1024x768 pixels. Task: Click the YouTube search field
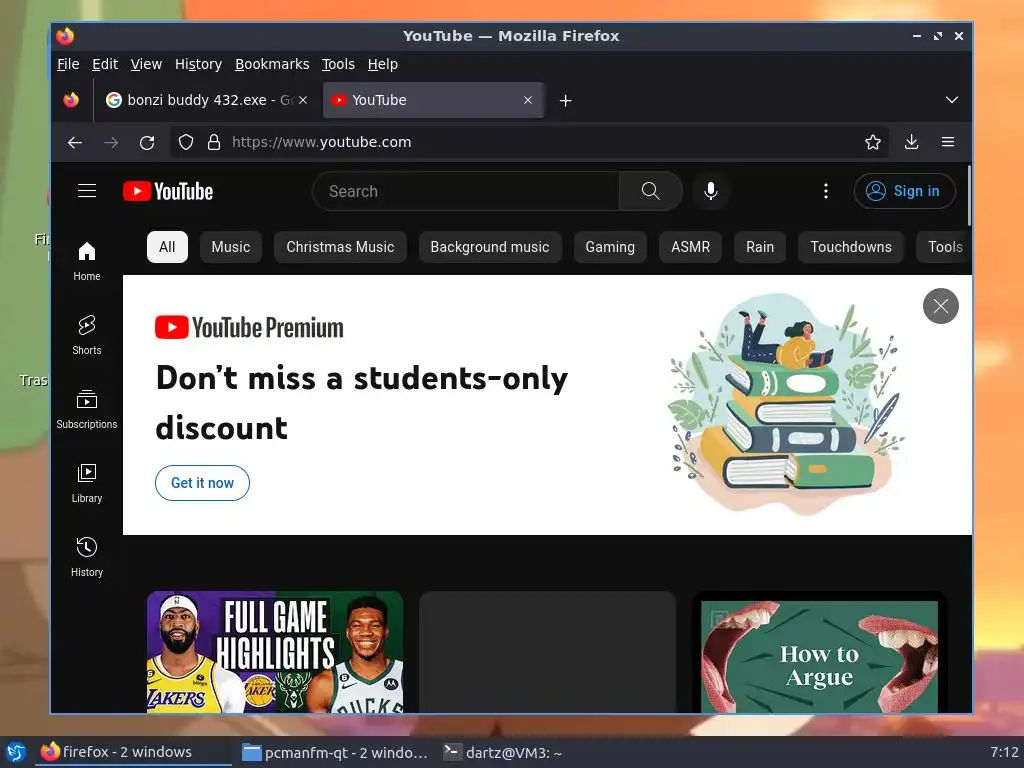click(466, 191)
